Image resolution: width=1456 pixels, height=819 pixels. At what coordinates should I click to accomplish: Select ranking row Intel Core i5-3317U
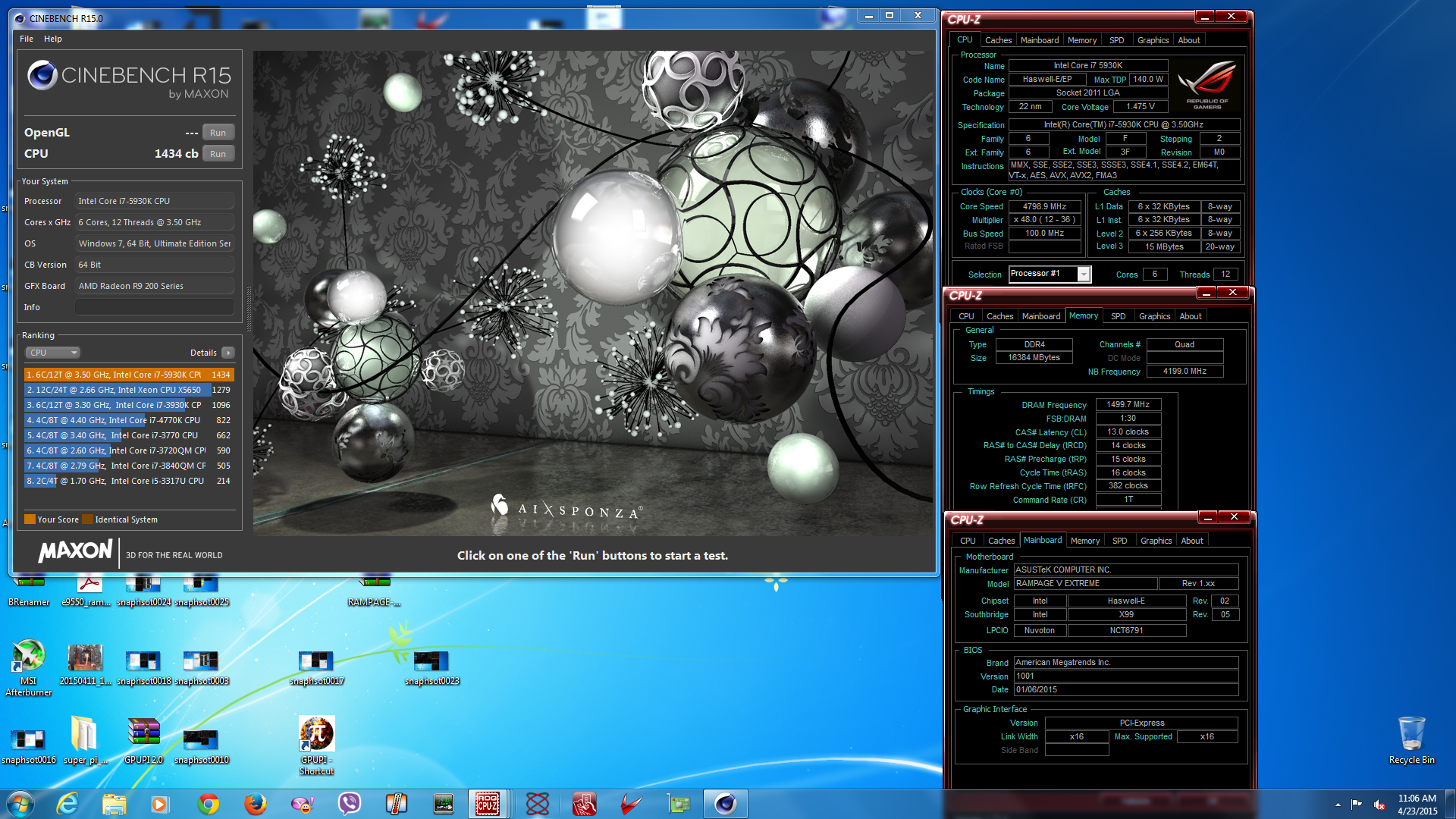pyautogui.click(x=127, y=481)
